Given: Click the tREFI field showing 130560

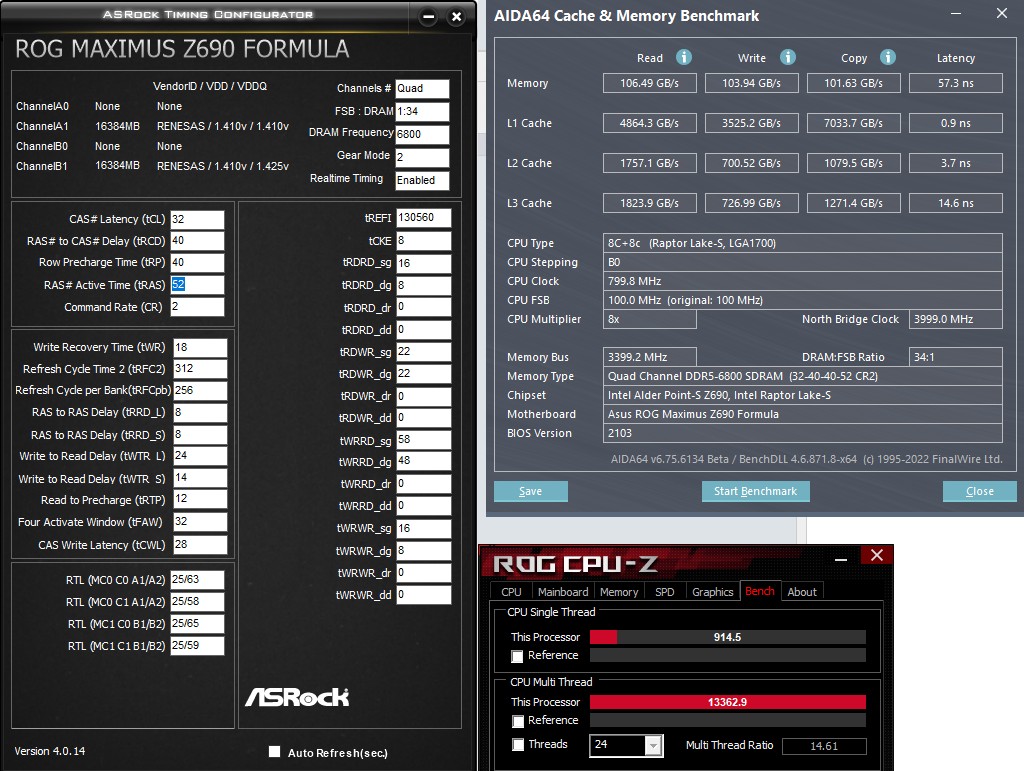Looking at the screenshot, I should coord(423,218).
